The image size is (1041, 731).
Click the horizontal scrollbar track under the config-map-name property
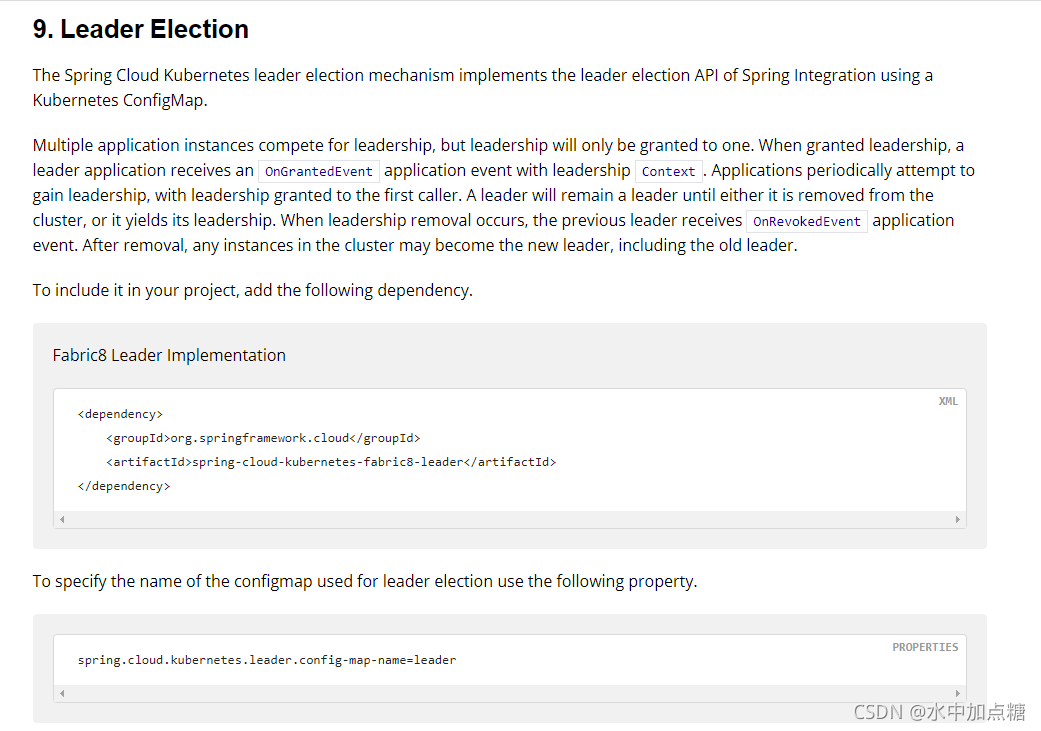pyautogui.click(x=510, y=693)
